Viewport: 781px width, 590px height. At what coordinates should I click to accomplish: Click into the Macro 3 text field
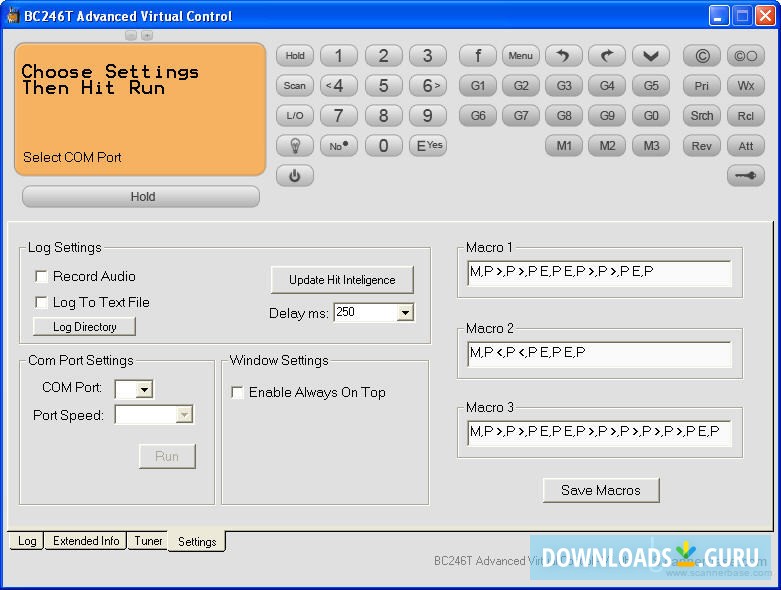coord(600,433)
